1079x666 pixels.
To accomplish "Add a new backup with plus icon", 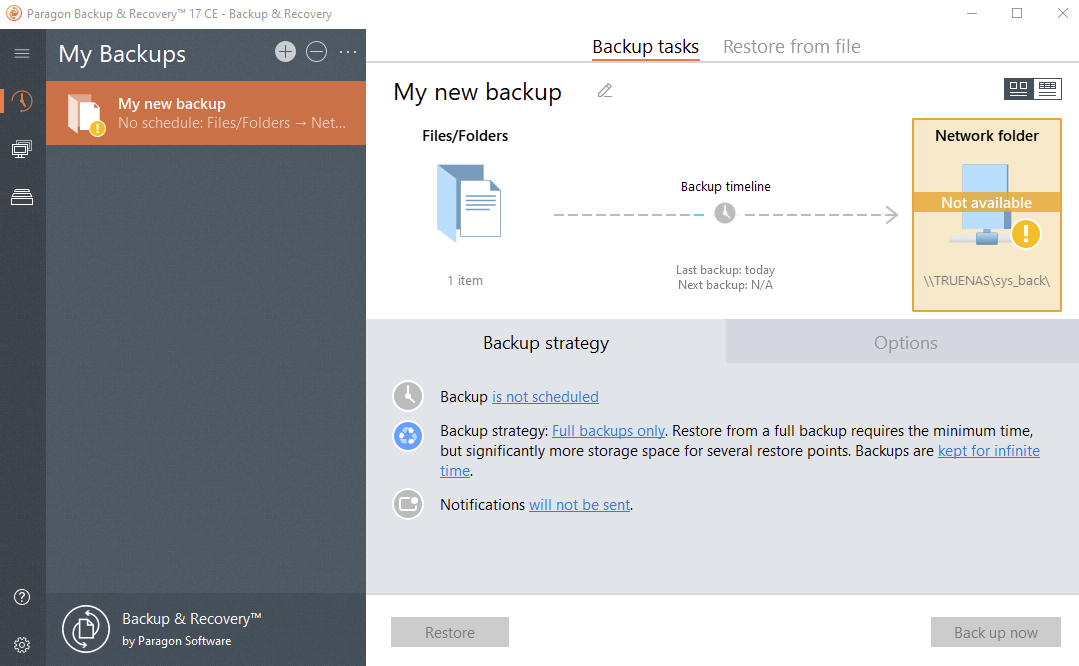I will 285,52.
